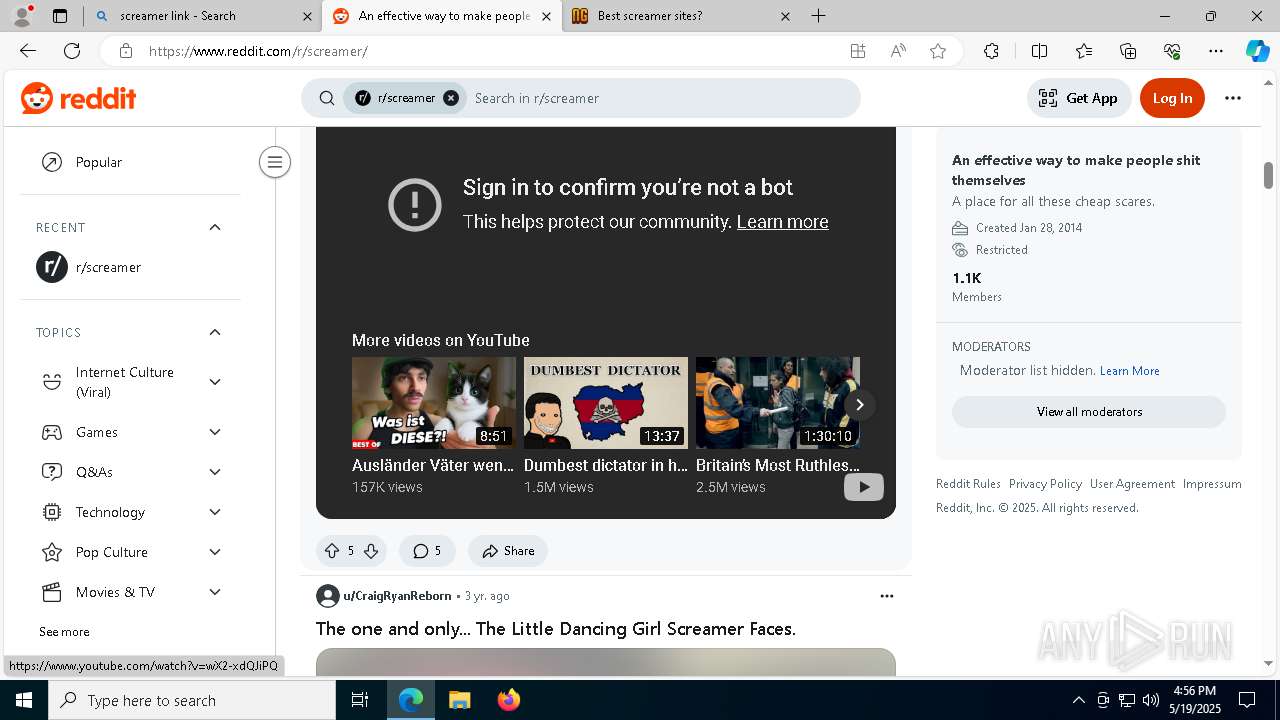Image resolution: width=1280 pixels, height=720 pixels.
Task: Open the Britain's Most Ruthless video thumbnail
Action: 778,403
